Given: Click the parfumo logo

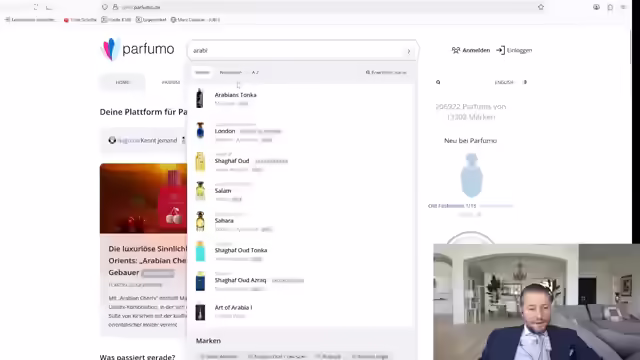Looking at the screenshot, I should click(x=137, y=49).
